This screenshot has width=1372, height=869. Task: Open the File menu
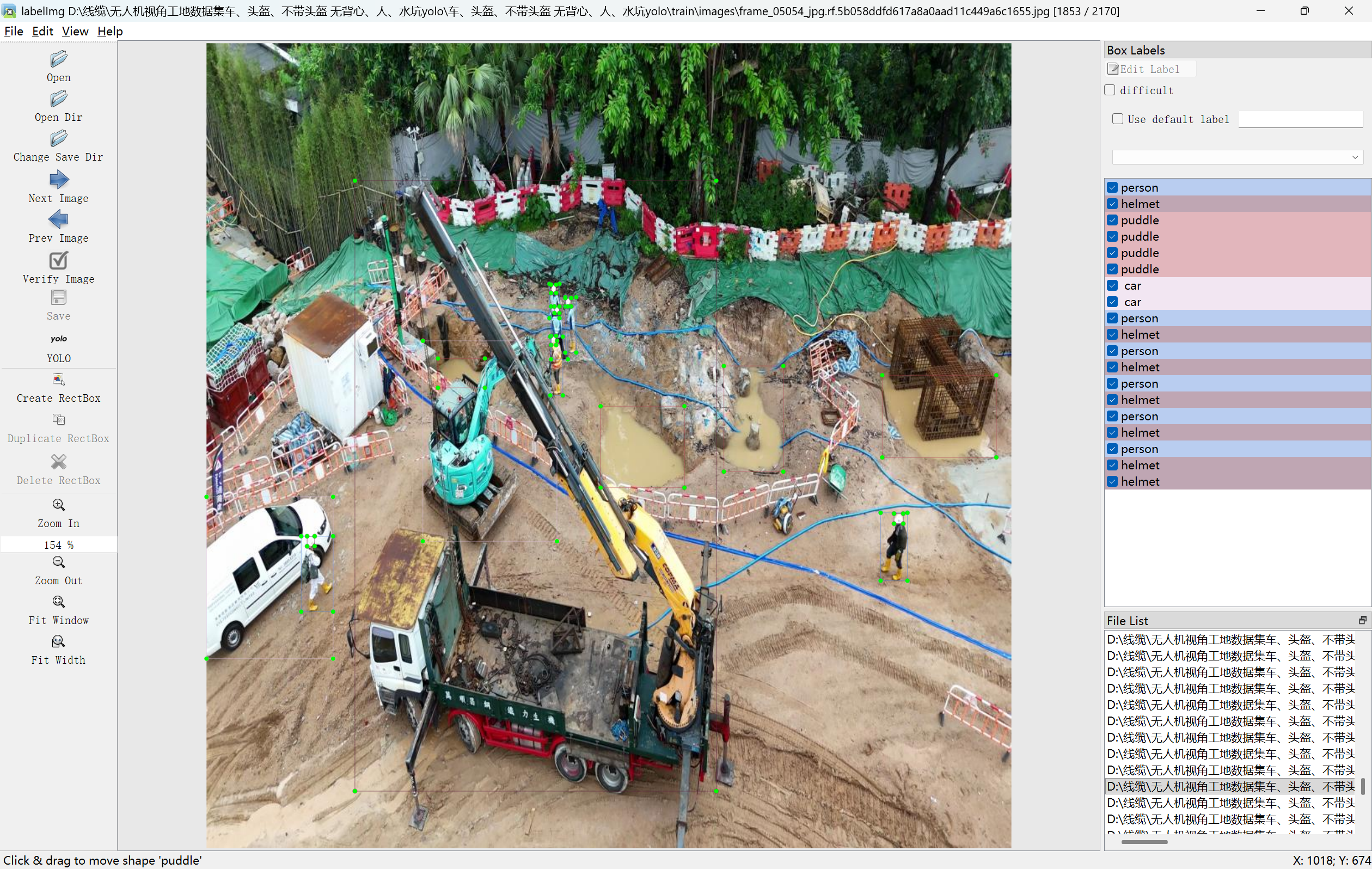(x=14, y=32)
